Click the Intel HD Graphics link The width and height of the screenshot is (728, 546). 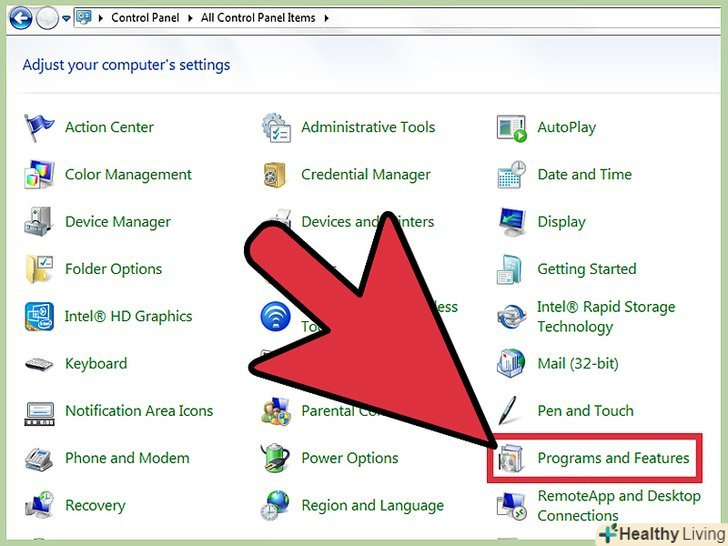point(128,316)
